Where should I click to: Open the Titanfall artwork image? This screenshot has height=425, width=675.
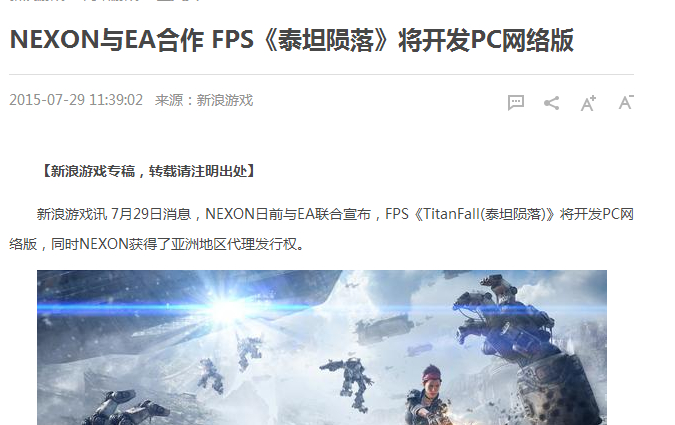(x=322, y=347)
